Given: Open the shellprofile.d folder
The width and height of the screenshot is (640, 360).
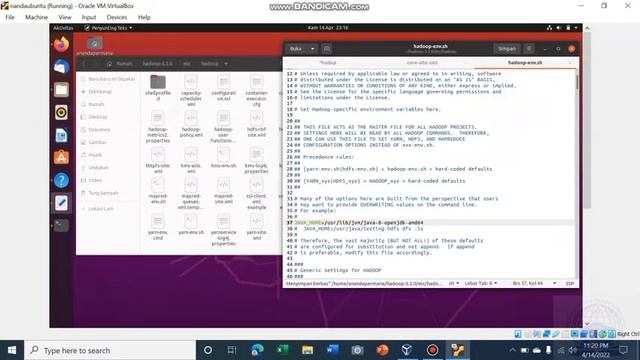Looking at the screenshot, I should point(158,87).
